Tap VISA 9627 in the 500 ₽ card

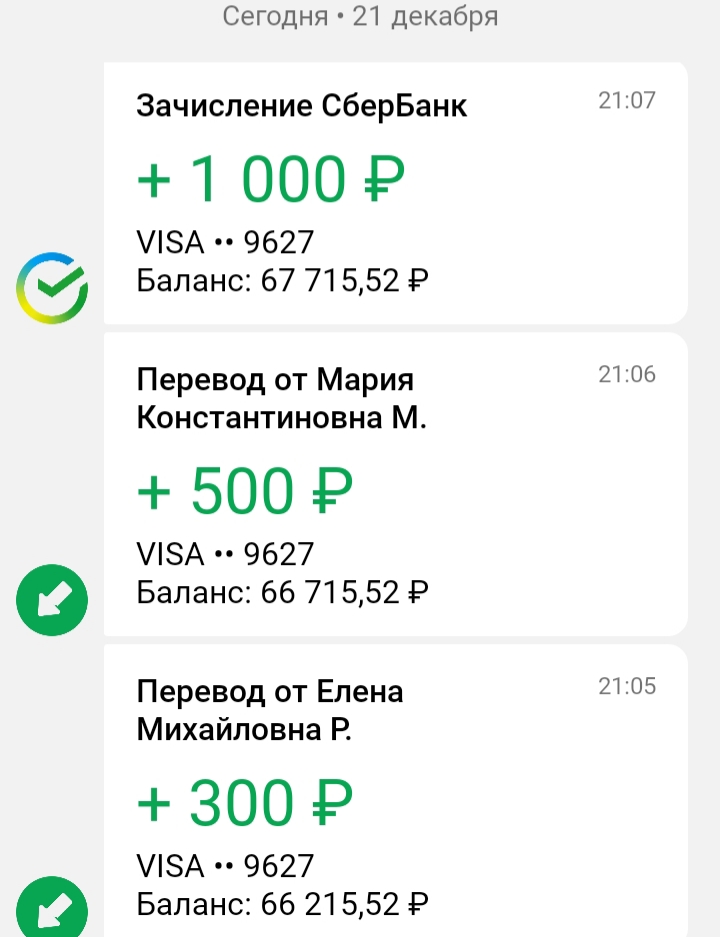click(x=225, y=554)
